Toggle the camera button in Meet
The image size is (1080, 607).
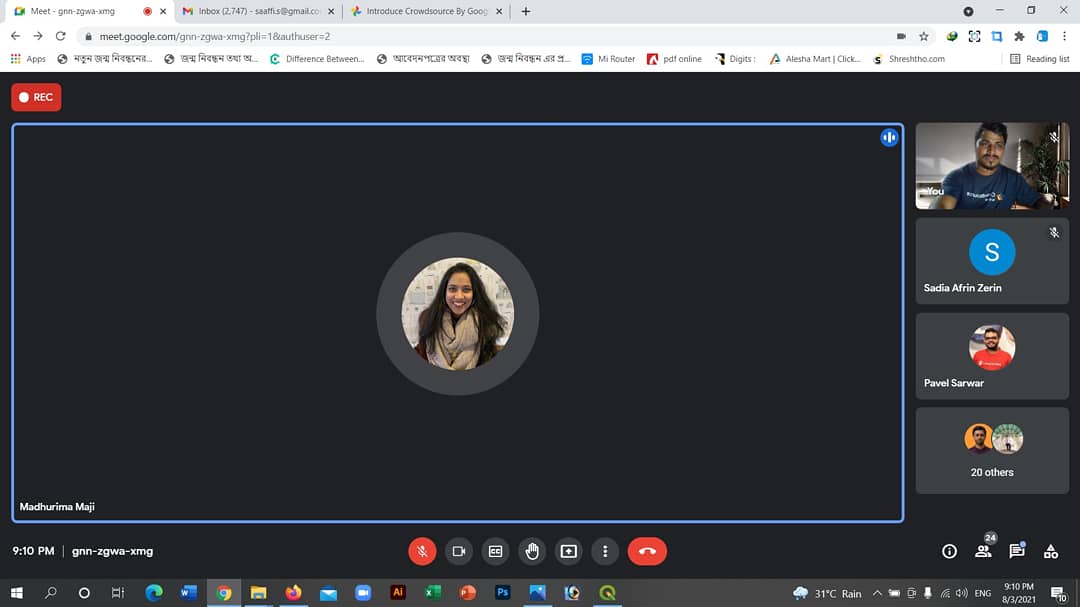[x=459, y=551]
